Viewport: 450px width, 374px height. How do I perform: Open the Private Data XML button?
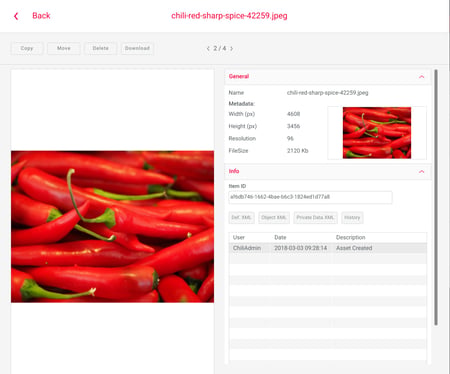pyautogui.click(x=315, y=218)
